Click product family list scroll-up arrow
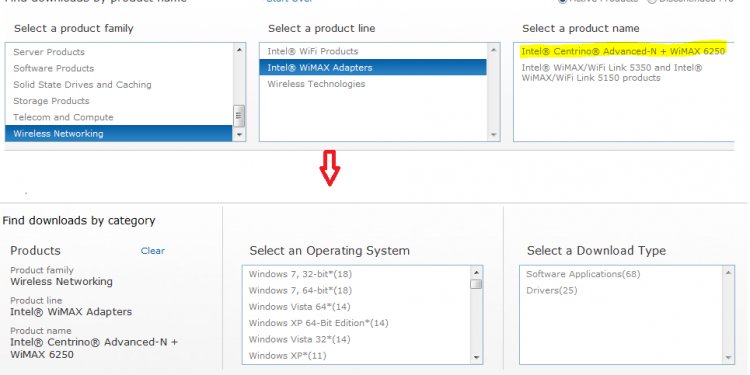 (240, 49)
